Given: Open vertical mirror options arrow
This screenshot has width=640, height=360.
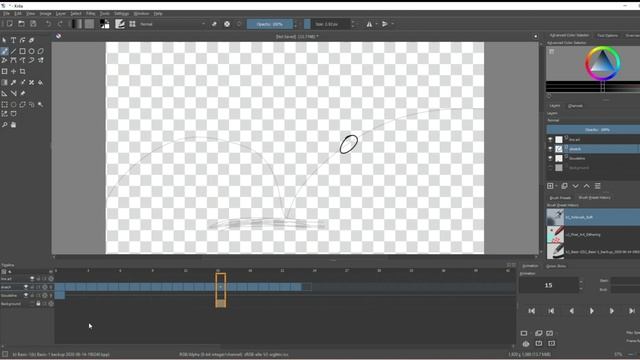Looking at the screenshot, I should point(392,24).
